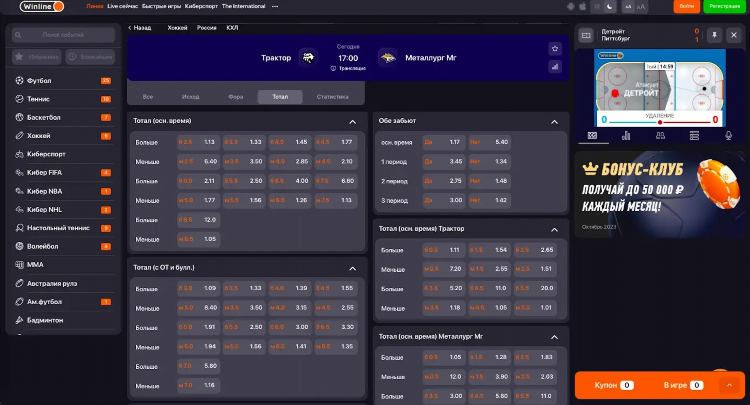
Task: Select Кибер NHL in the sidebar
Action: 63,209
